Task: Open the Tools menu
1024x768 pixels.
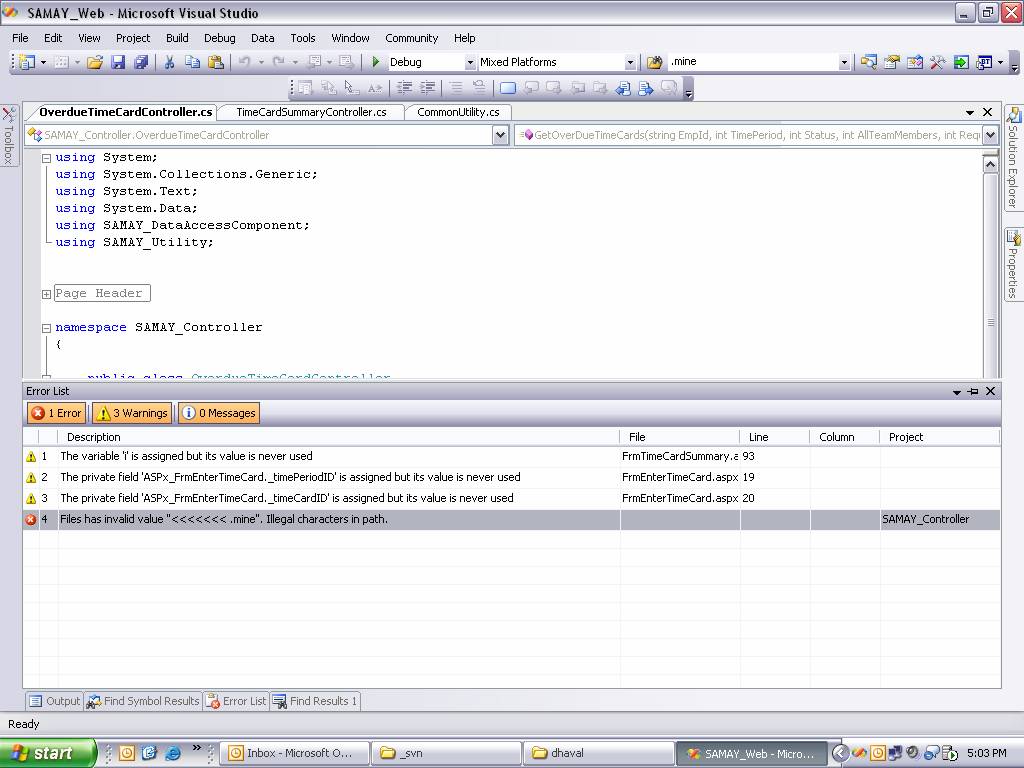Action: [x=302, y=38]
